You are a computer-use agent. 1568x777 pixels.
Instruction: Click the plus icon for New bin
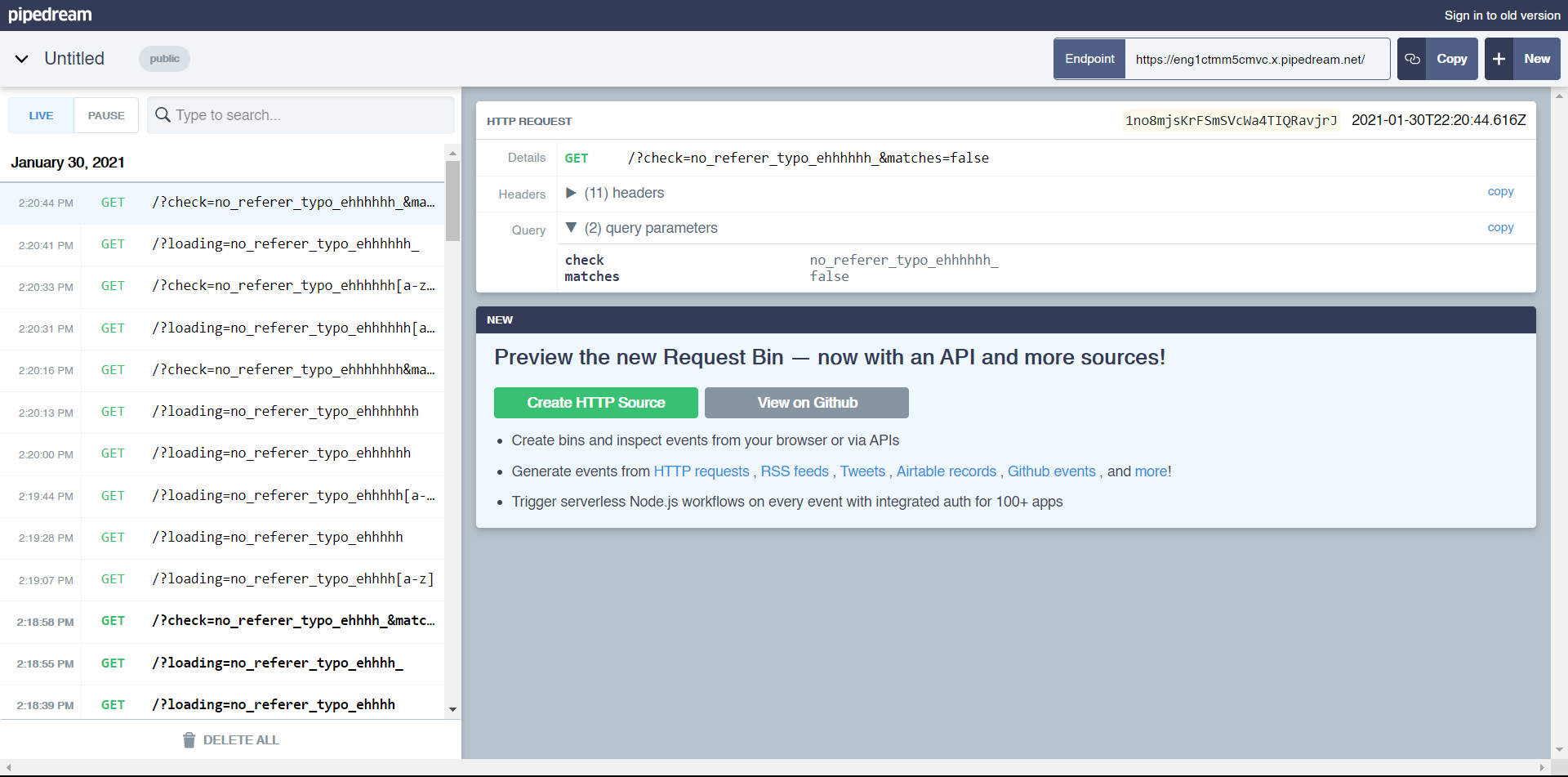(x=1499, y=59)
